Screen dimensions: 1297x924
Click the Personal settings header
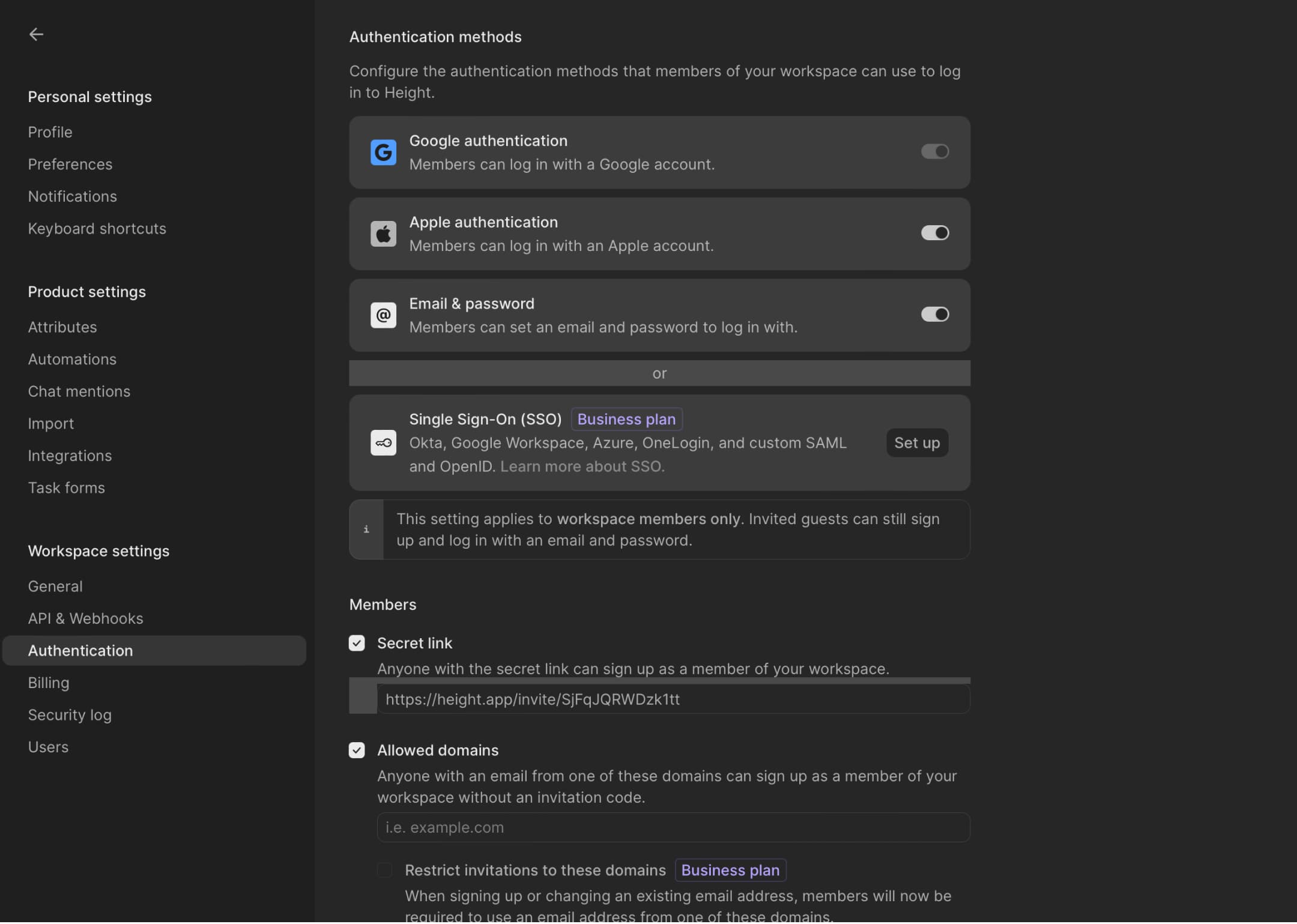(89, 97)
